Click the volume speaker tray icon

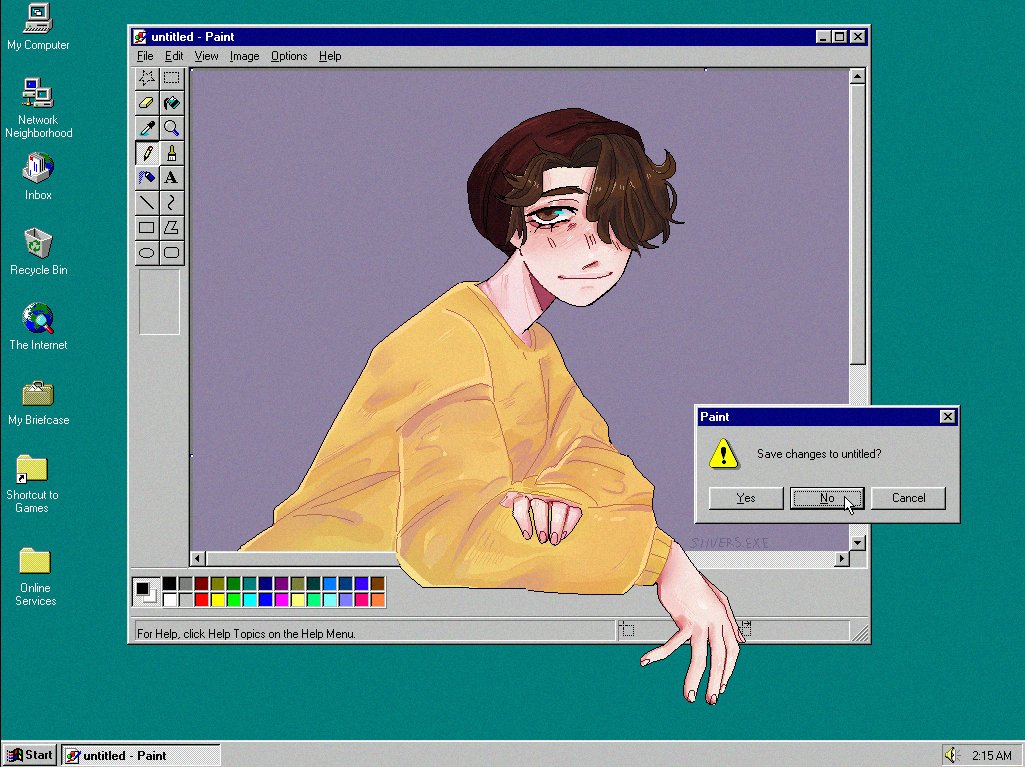coord(951,755)
